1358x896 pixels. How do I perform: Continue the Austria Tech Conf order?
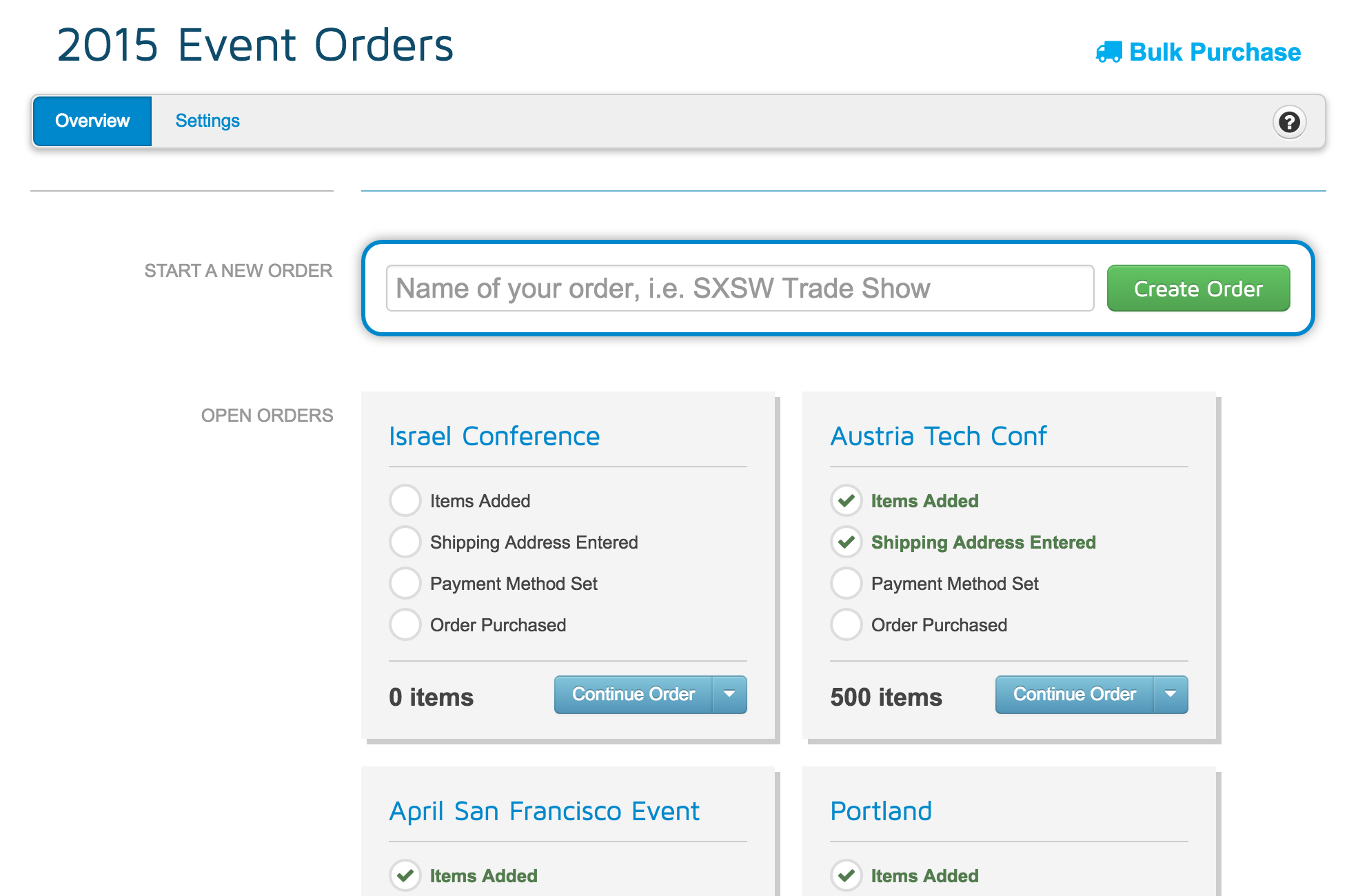click(1074, 695)
